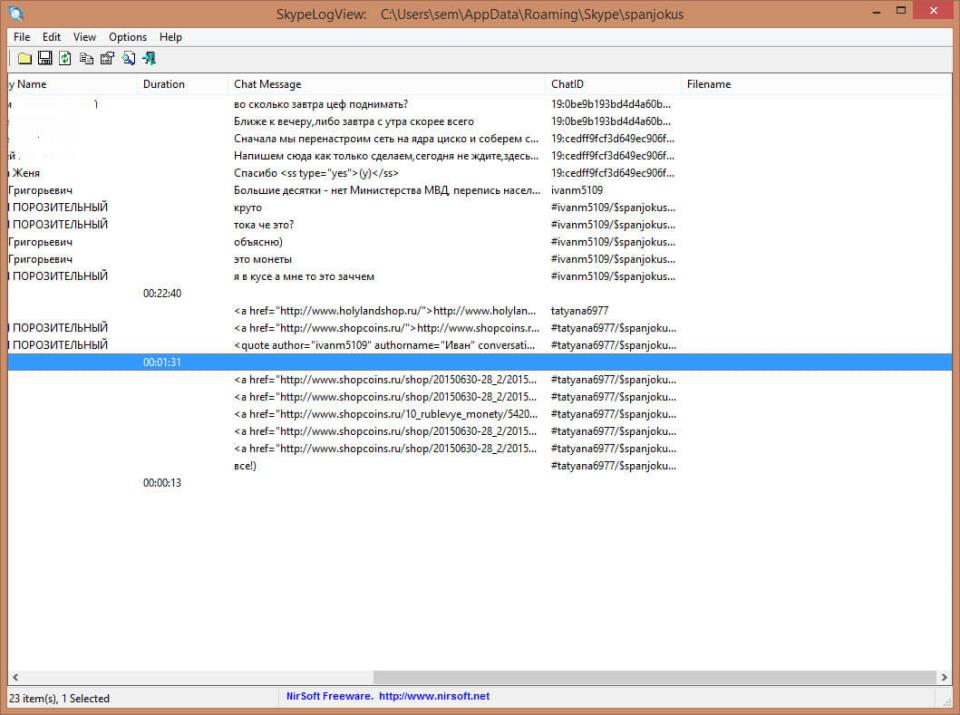The width and height of the screenshot is (960, 715).
Task: Click the Refresh toolbar icon
Action: pos(65,58)
